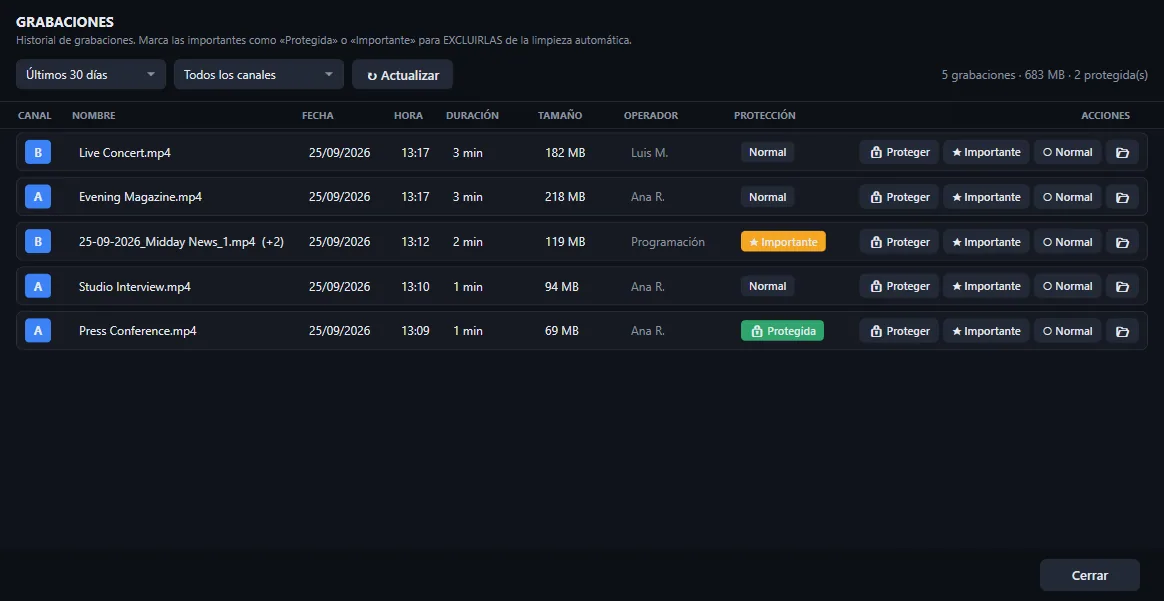Viewport: 1164px width, 601px height.
Task: Refresh list with Actualizar button
Action: [x=402, y=75]
